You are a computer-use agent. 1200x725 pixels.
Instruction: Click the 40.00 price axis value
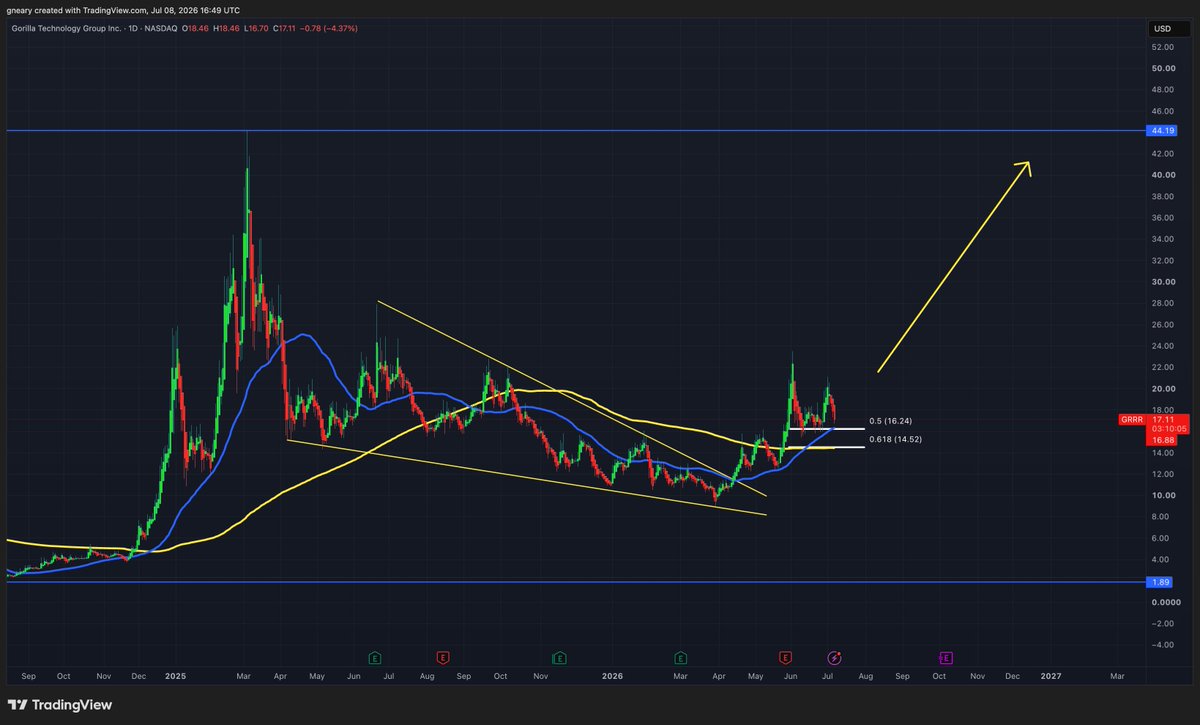point(1162,175)
